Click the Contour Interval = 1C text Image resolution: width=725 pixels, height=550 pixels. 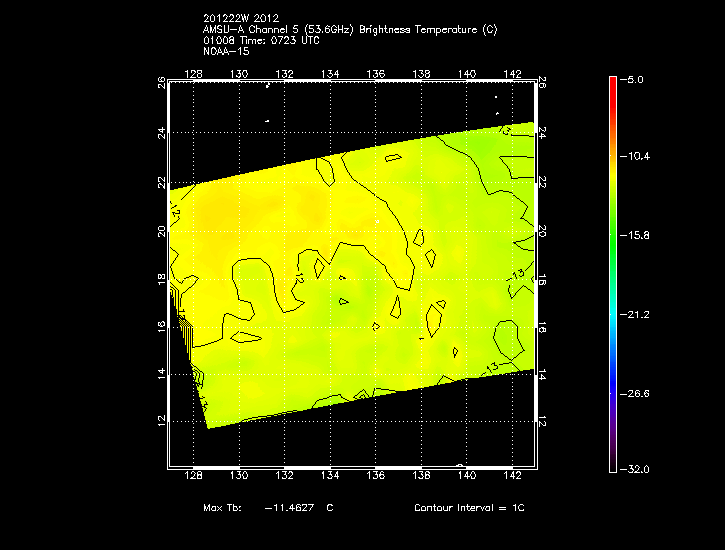469,508
